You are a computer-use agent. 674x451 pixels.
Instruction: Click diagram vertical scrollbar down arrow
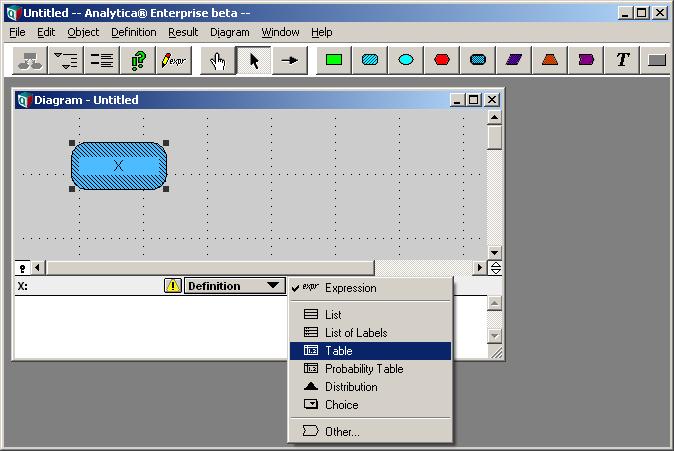tap(494, 252)
